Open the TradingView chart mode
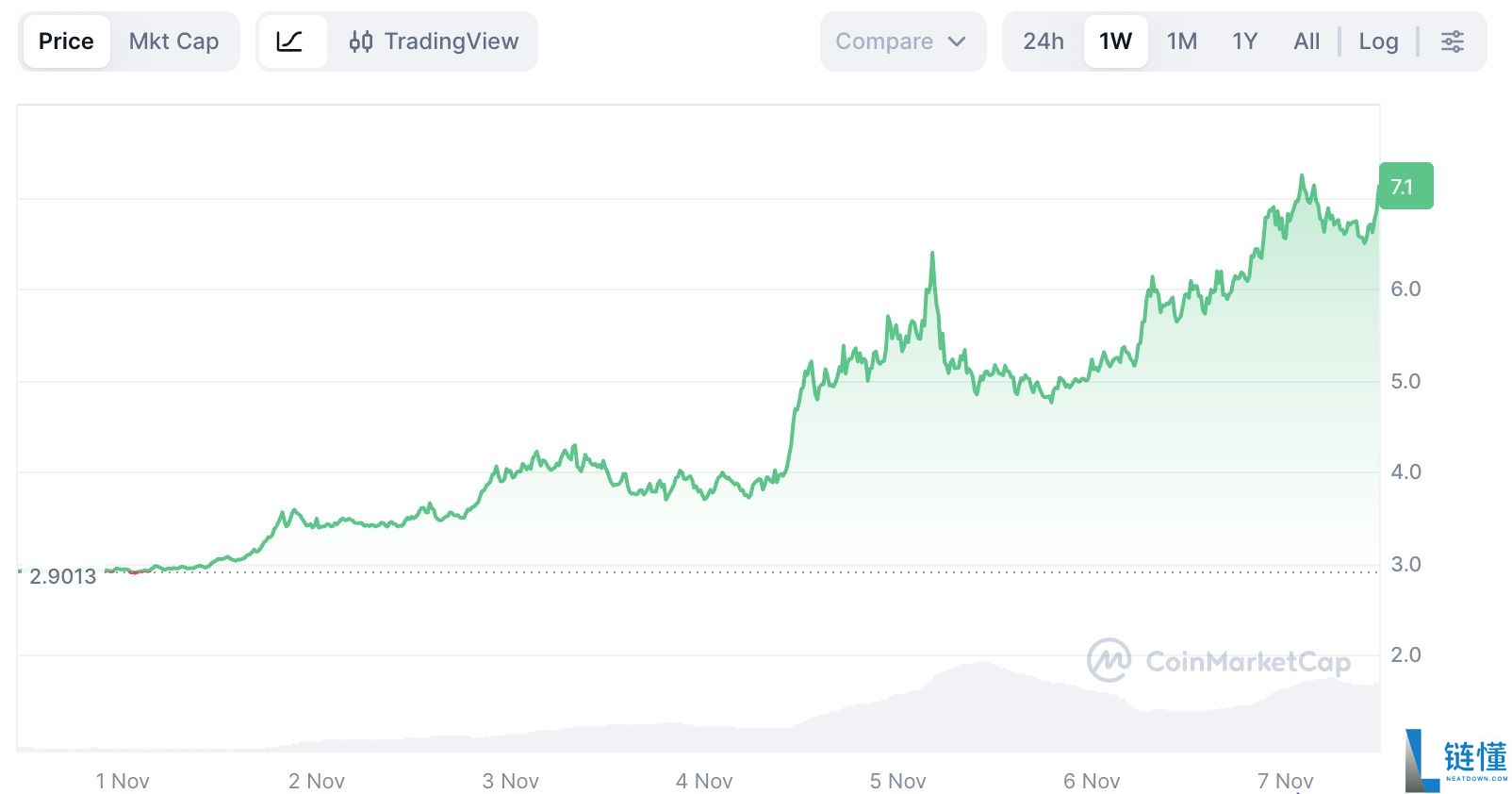Image resolution: width=1512 pixels, height=794 pixels. tap(451, 41)
